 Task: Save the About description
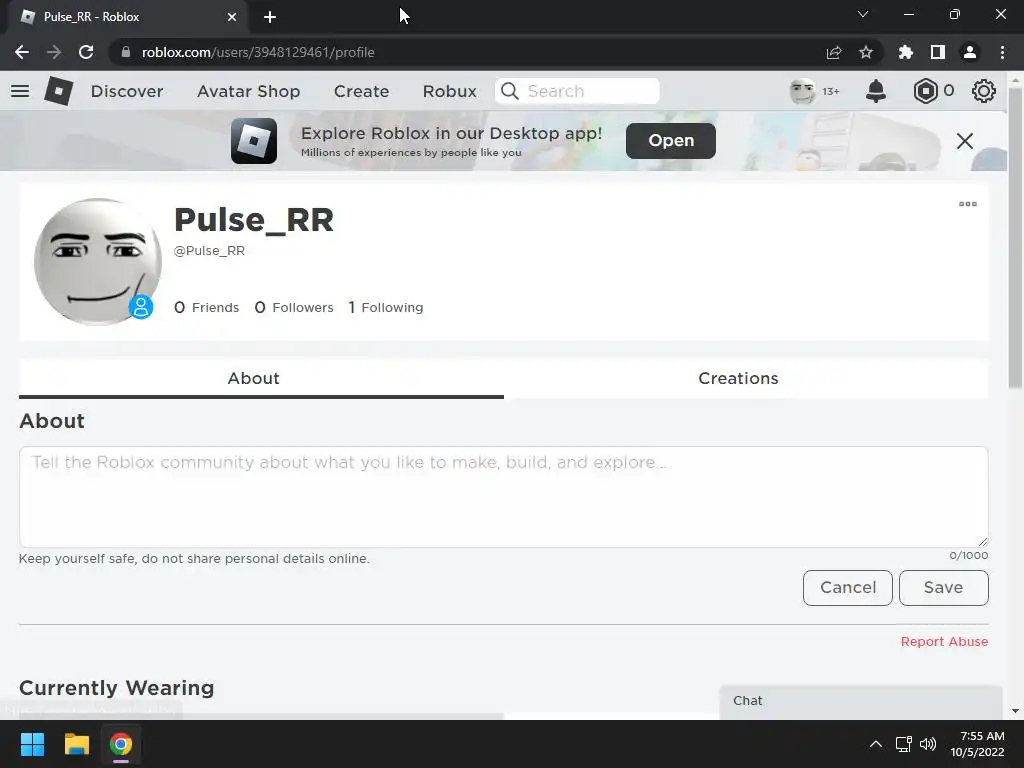pyautogui.click(x=944, y=588)
